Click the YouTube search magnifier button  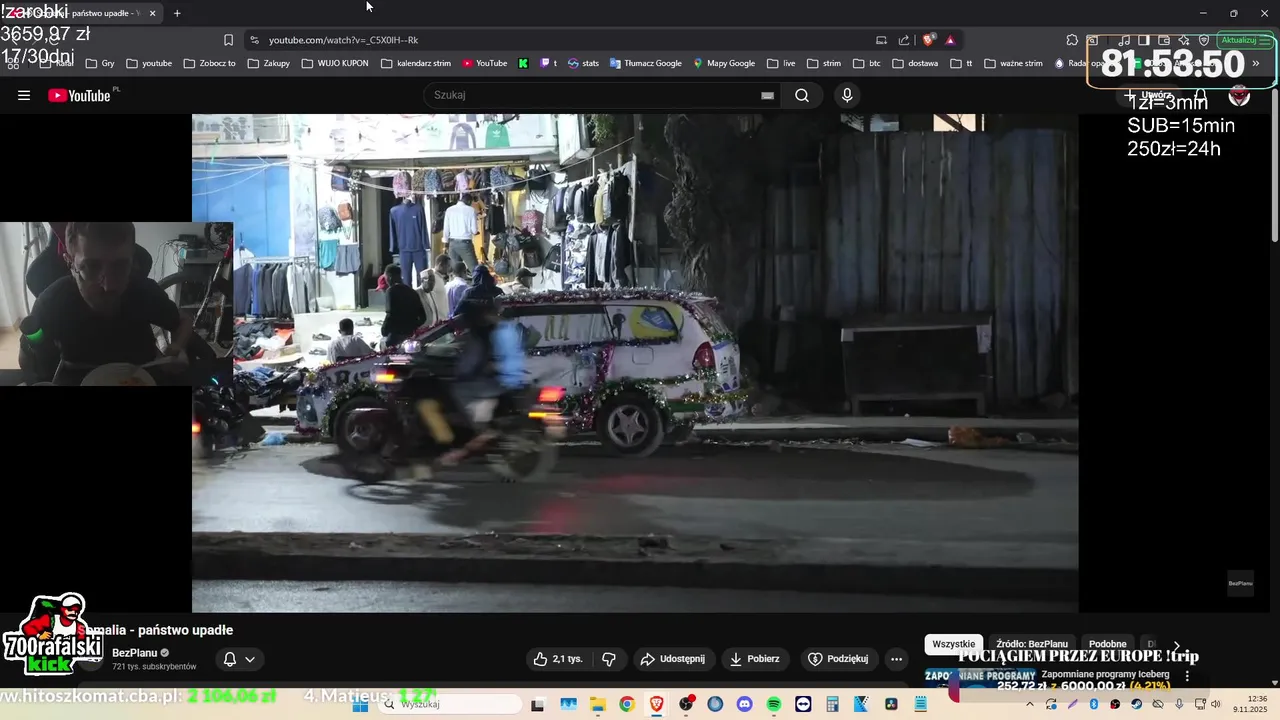[x=802, y=95]
